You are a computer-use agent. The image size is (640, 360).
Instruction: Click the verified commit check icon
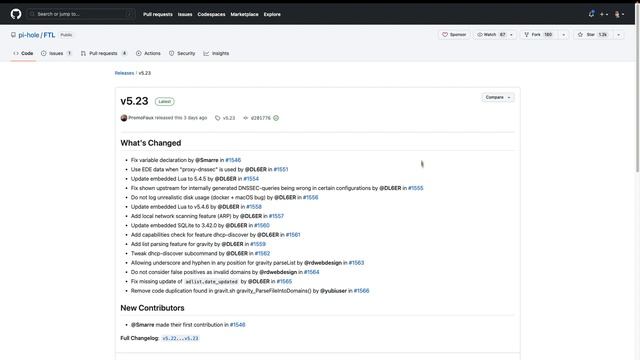click(276, 118)
